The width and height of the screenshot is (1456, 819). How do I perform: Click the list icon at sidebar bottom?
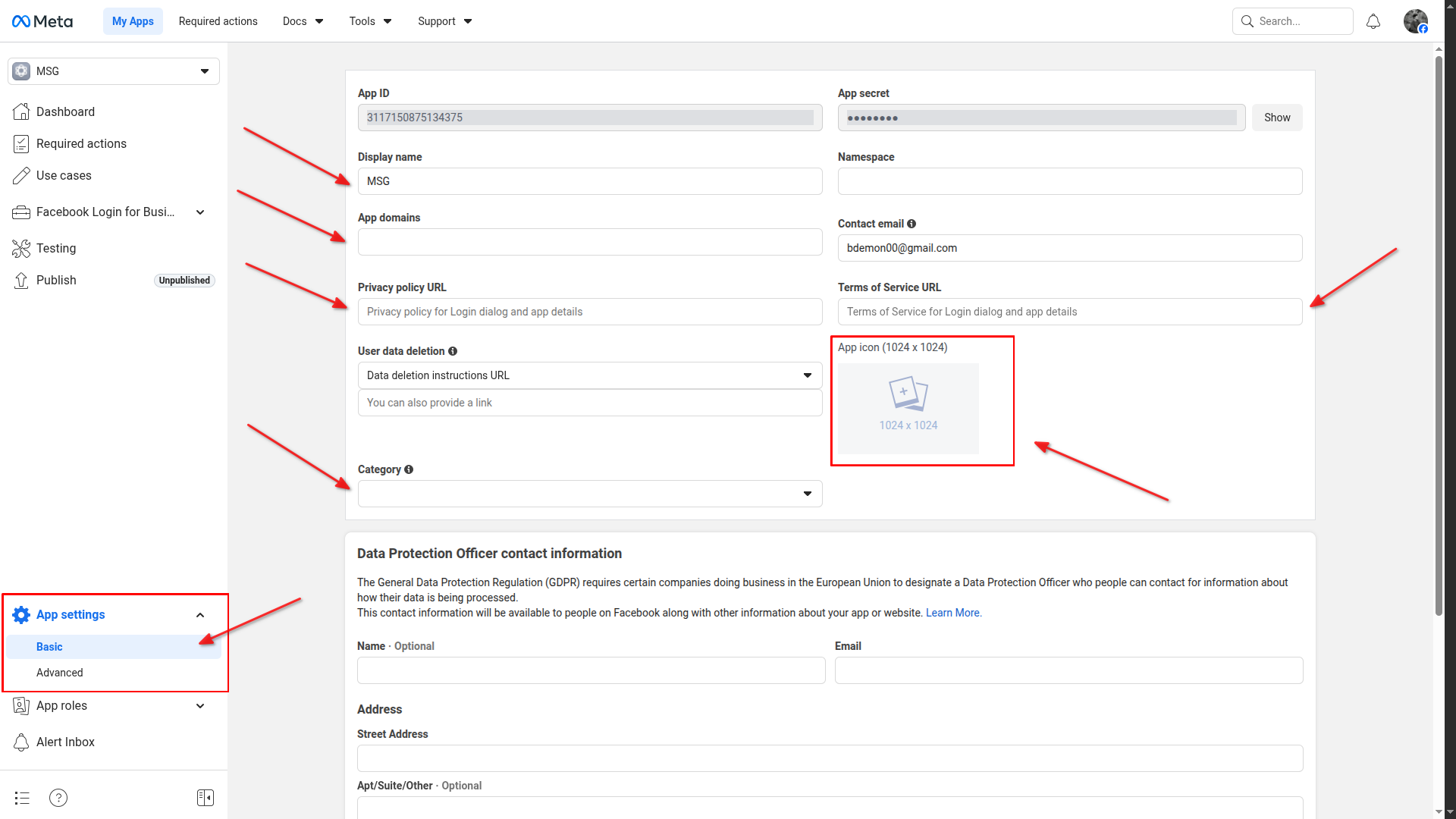tap(22, 798)
